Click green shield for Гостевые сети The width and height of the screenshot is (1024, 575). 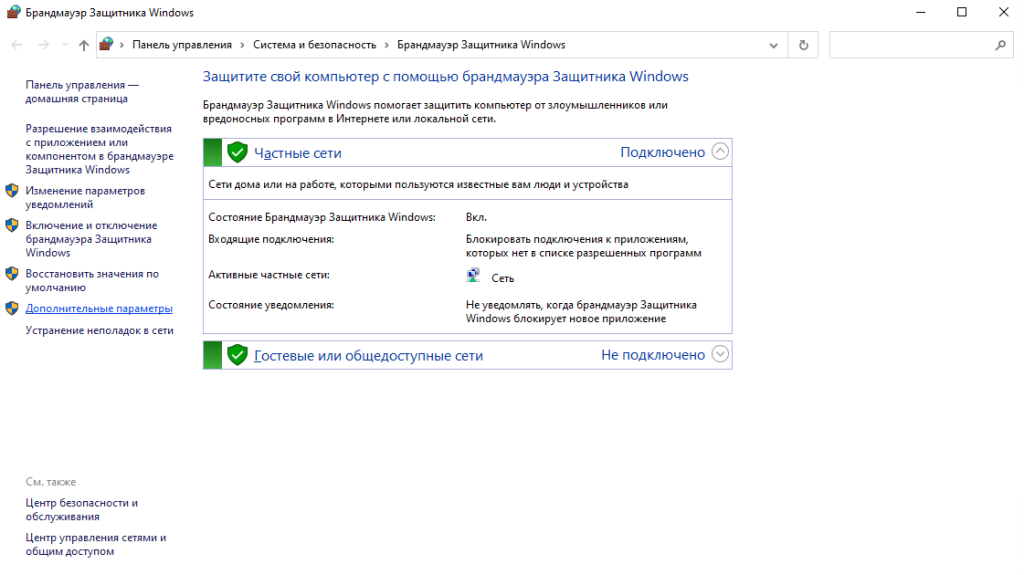237,355
